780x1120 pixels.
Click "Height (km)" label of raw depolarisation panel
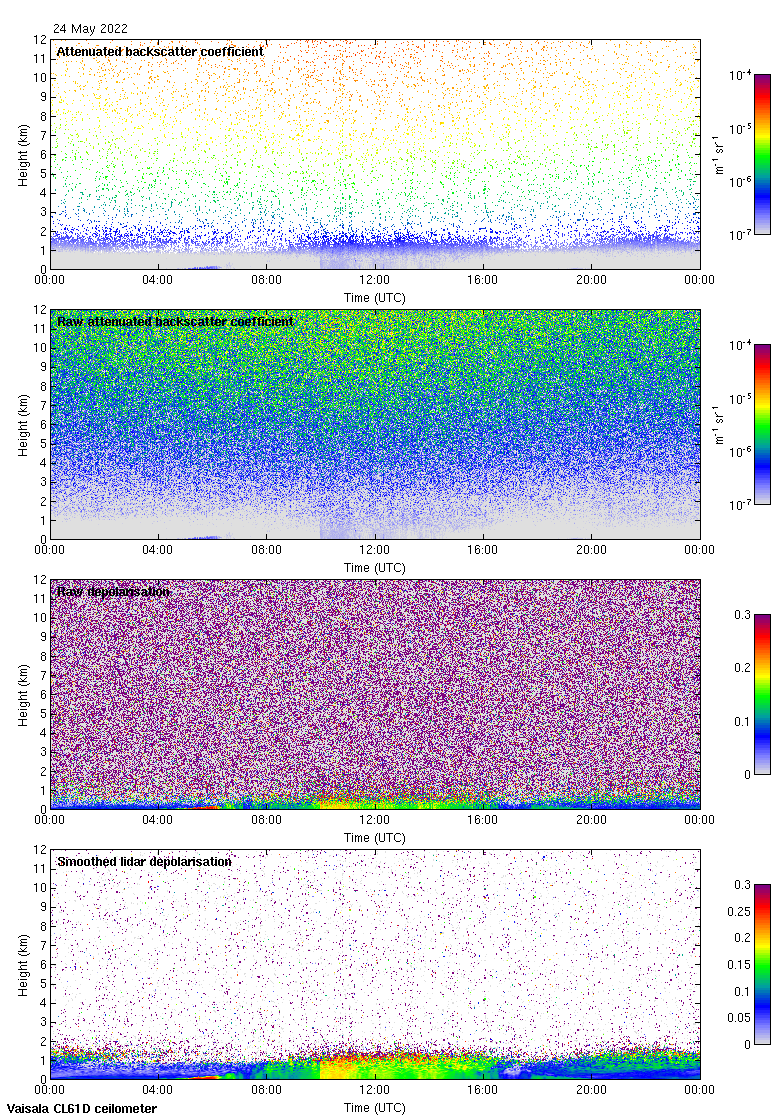(x=23, y=695)
